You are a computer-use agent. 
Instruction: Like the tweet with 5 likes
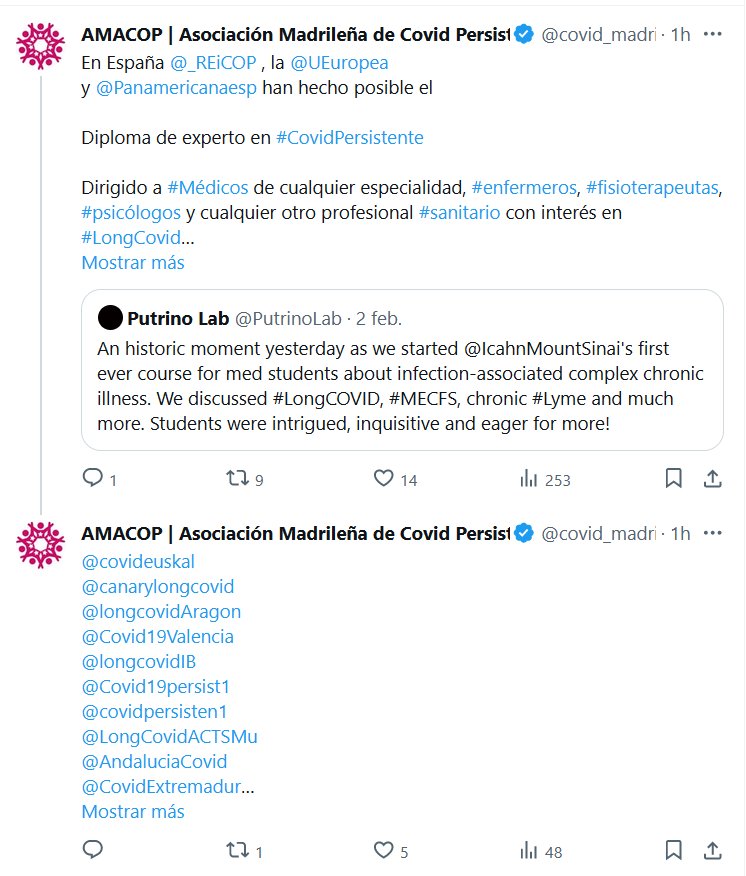point(383,851)
